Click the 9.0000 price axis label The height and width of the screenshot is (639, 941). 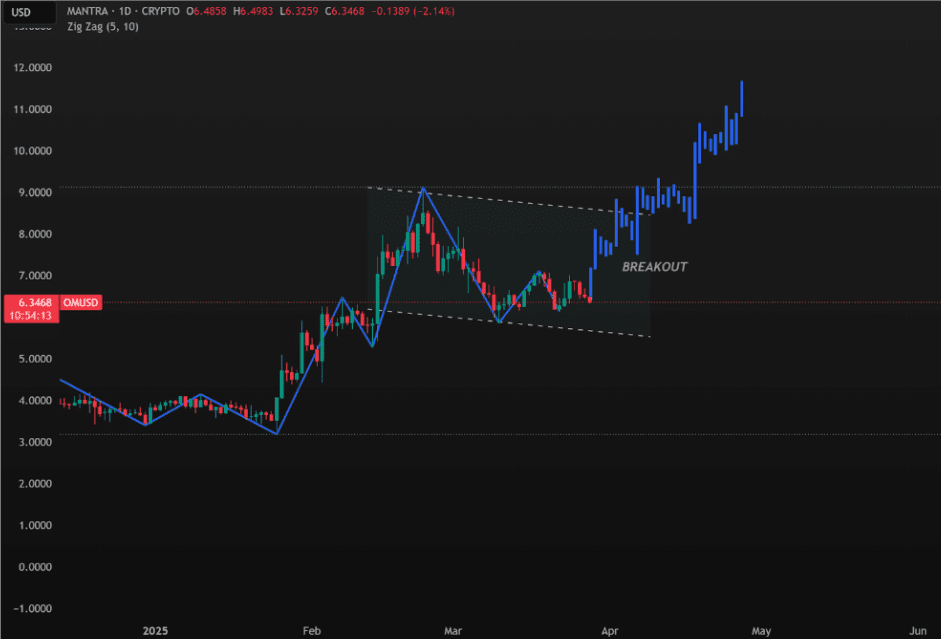[35, 193]
